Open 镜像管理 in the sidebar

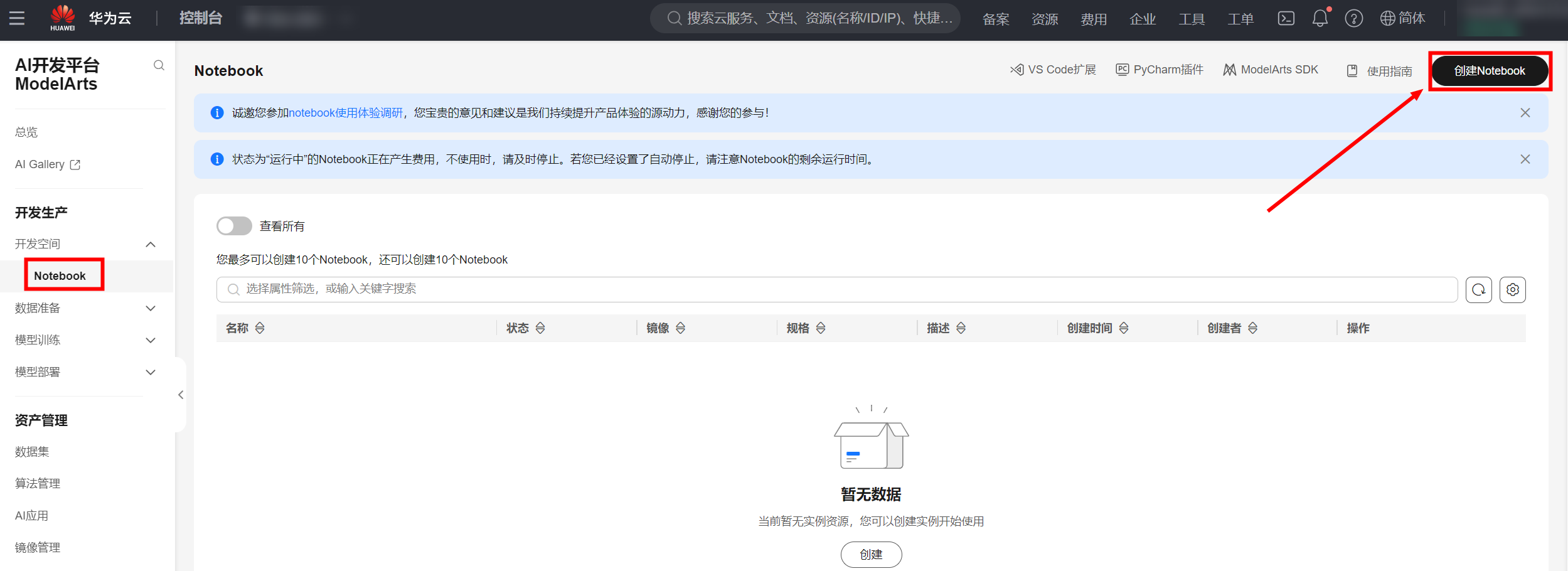[38, 548]
